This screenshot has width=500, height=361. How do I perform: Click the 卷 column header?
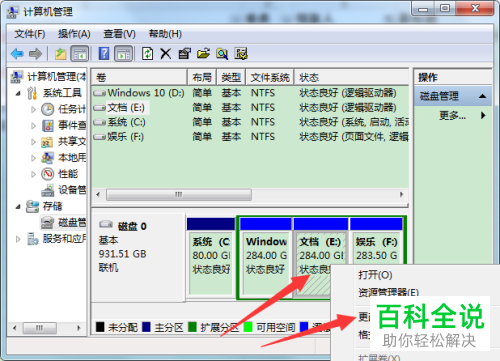click(139, 77)
